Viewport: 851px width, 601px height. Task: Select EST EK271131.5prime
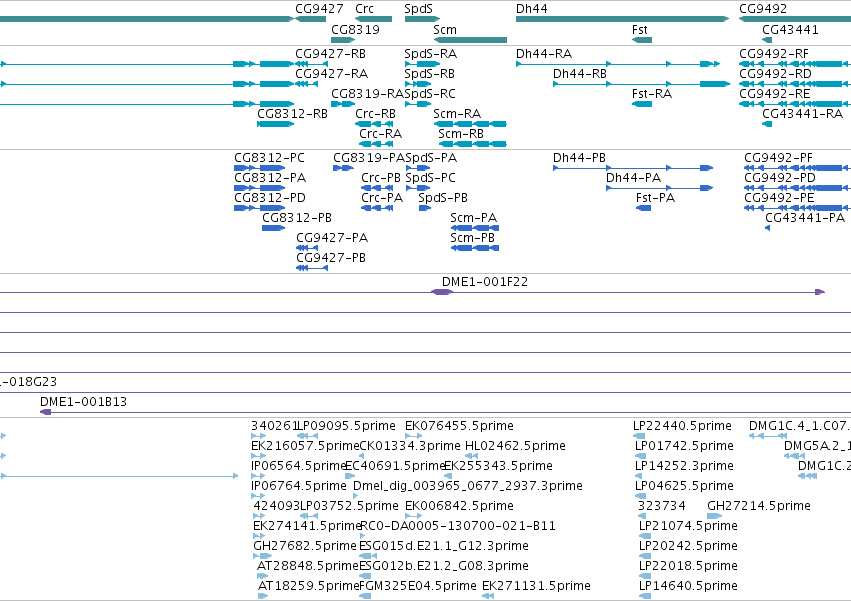pos(488,596)
